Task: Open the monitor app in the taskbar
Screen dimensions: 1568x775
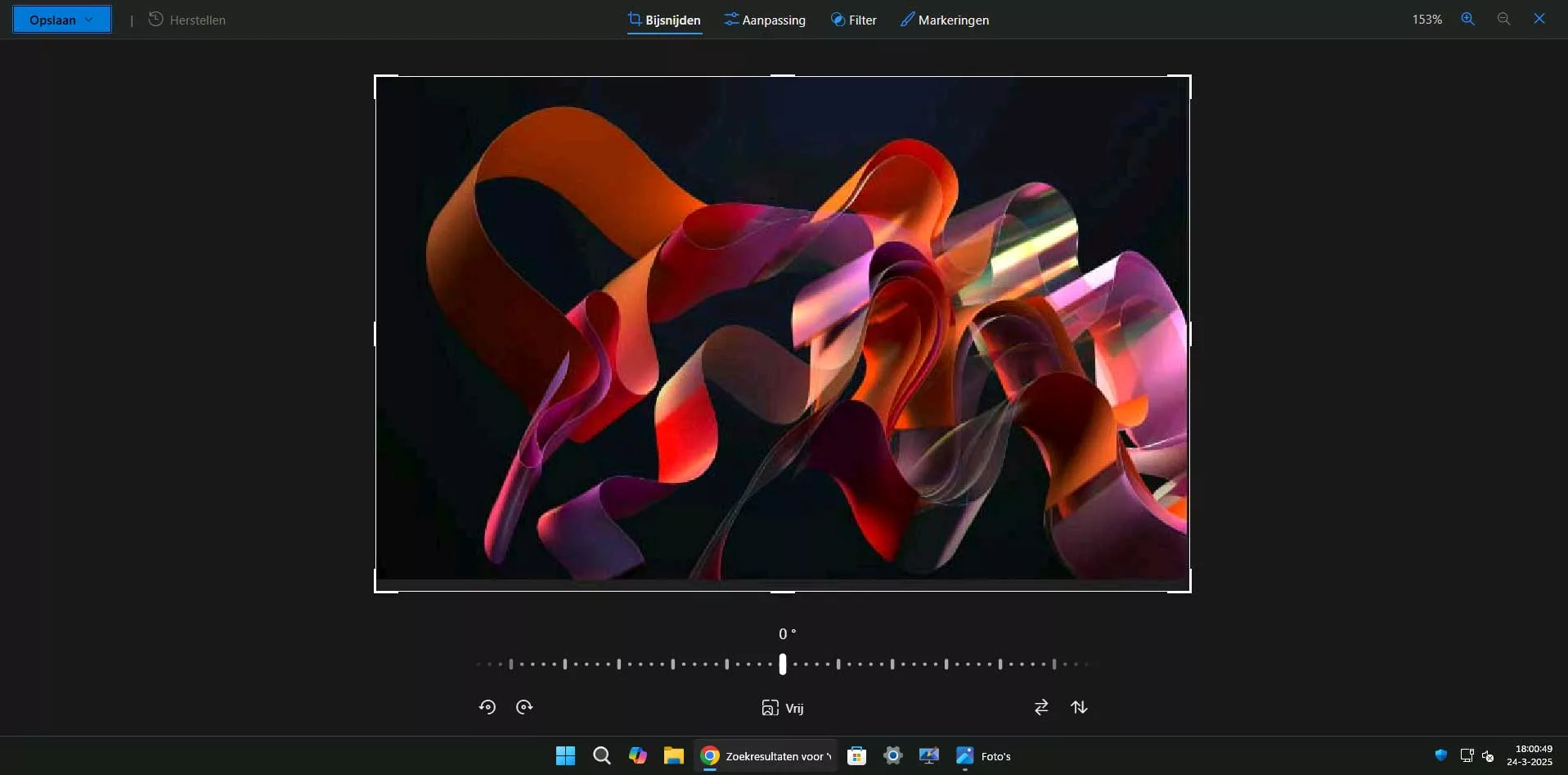Action: (929, 755)
